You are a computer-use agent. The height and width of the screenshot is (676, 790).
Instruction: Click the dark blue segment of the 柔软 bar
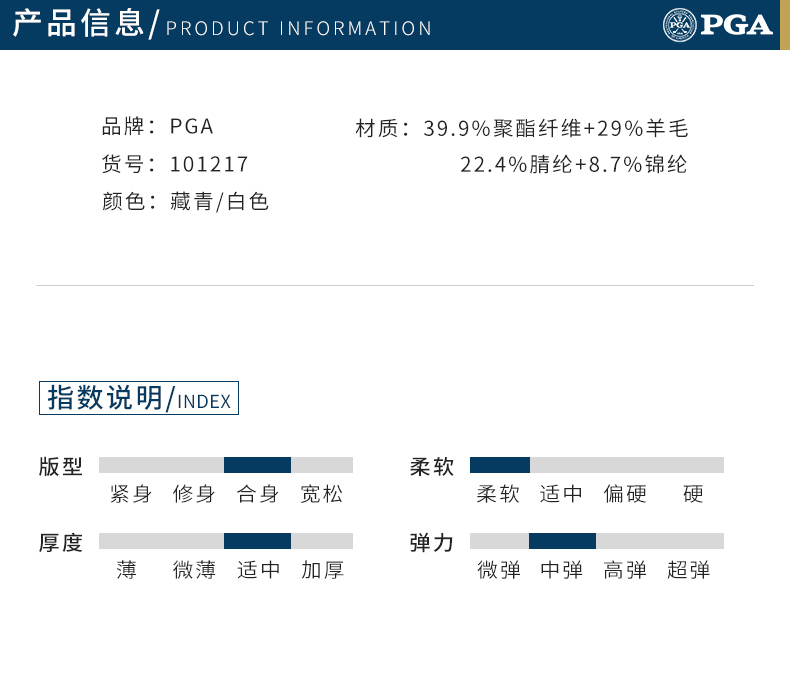pos(500,465)
